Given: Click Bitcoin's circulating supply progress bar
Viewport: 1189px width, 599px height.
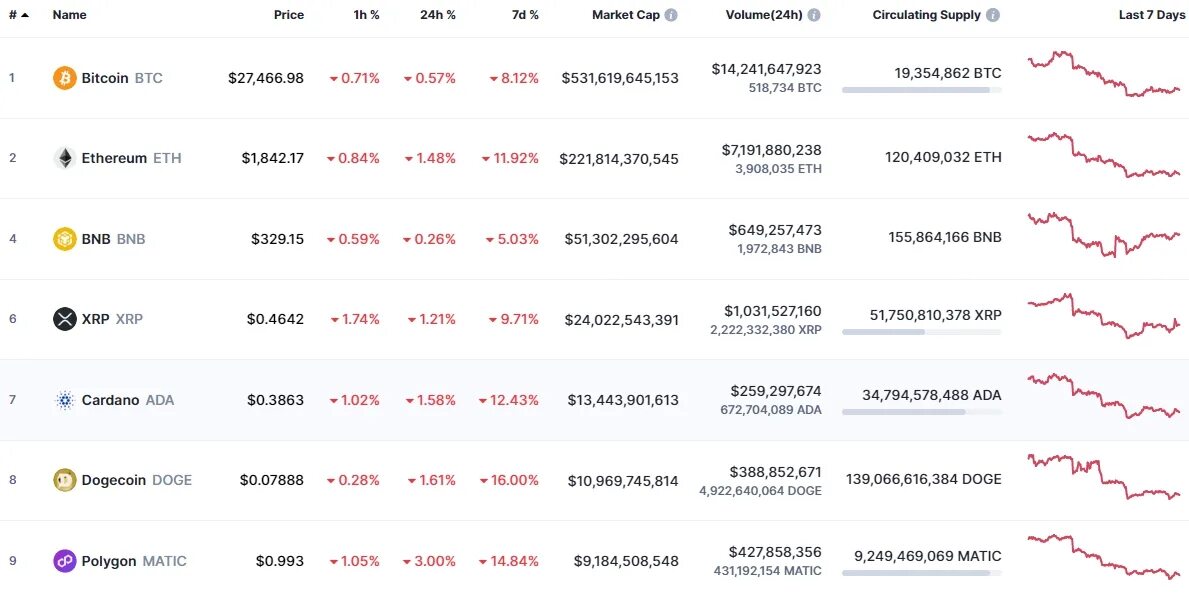Looking at the screenshot, I should 921,90.
